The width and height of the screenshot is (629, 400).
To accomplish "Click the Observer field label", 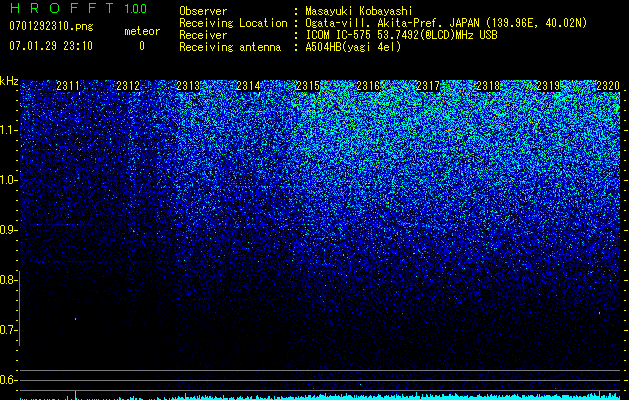I will click(x=203, y=11).
